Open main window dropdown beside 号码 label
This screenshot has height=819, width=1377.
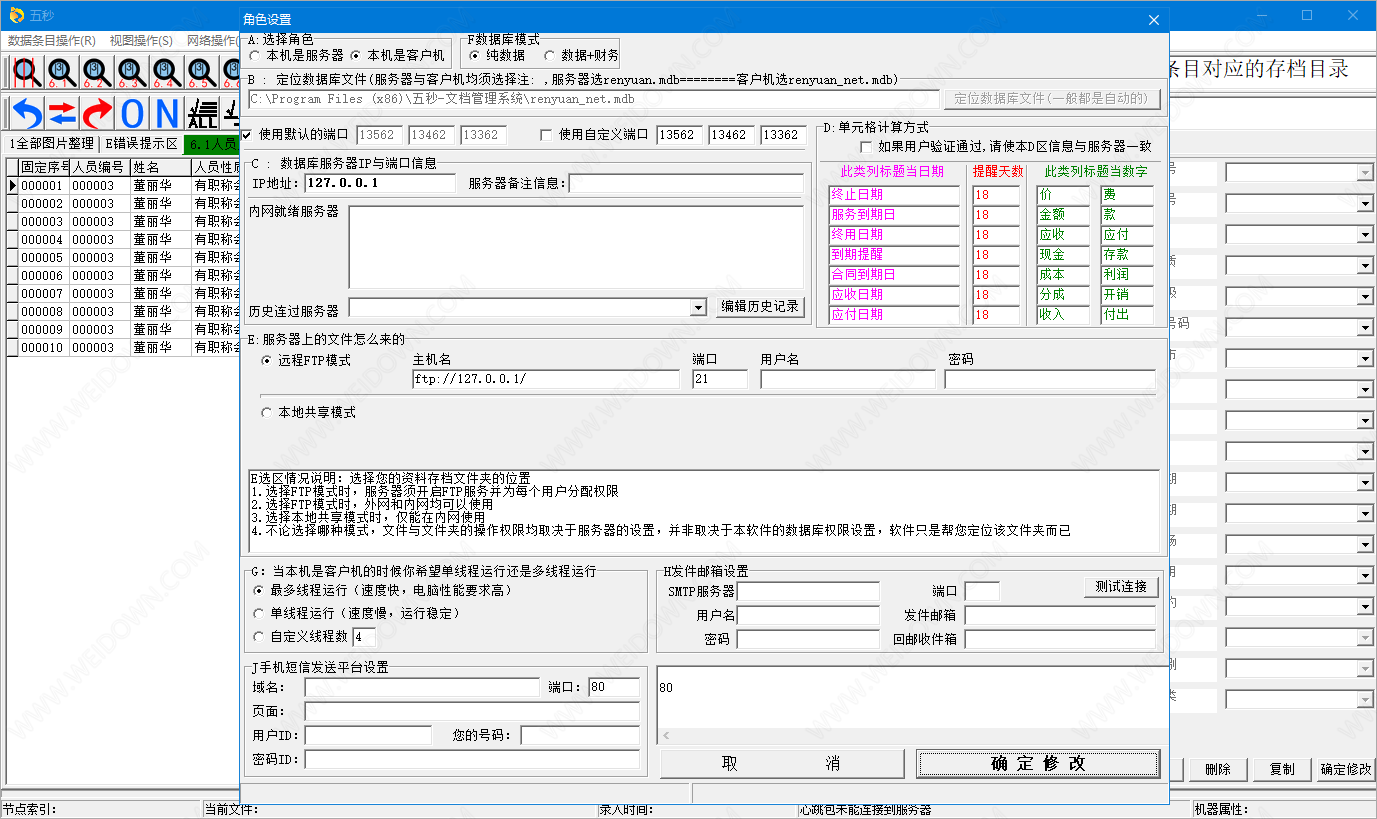click(x=1365, y=328)
